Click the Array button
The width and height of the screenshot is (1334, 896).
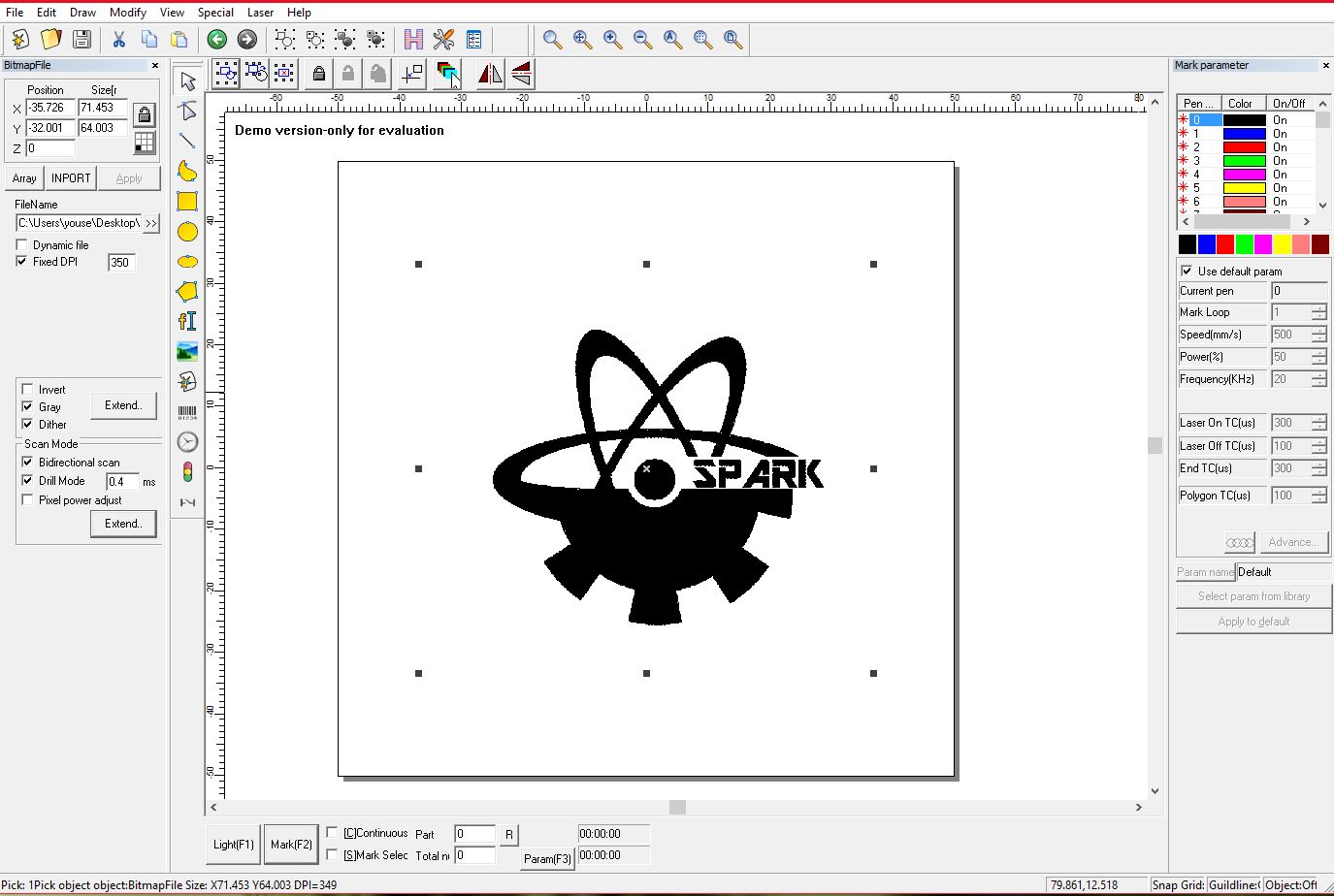pos(24,178)
